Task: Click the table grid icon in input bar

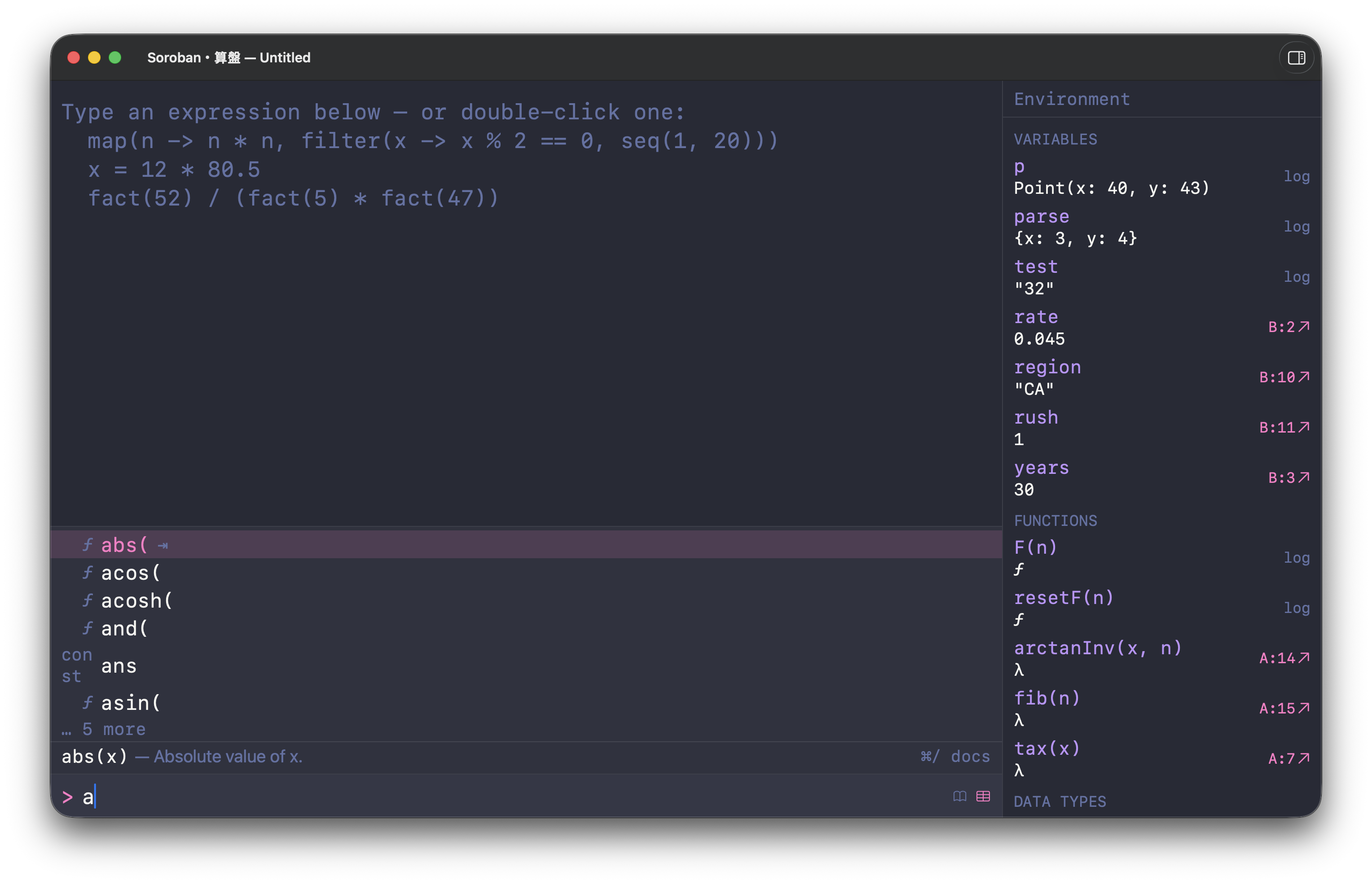Action: (983, 796)
